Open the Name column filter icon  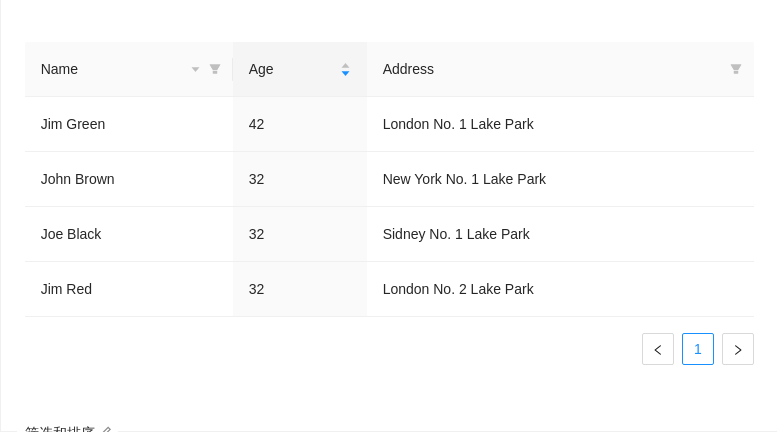[215, 69]
